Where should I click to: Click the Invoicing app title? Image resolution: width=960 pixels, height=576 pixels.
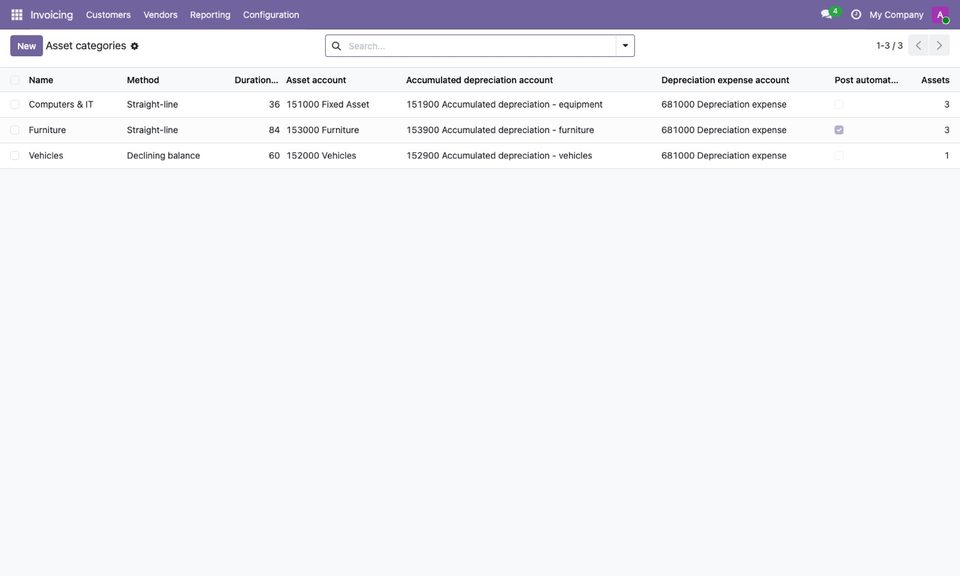tap(51, 15)
